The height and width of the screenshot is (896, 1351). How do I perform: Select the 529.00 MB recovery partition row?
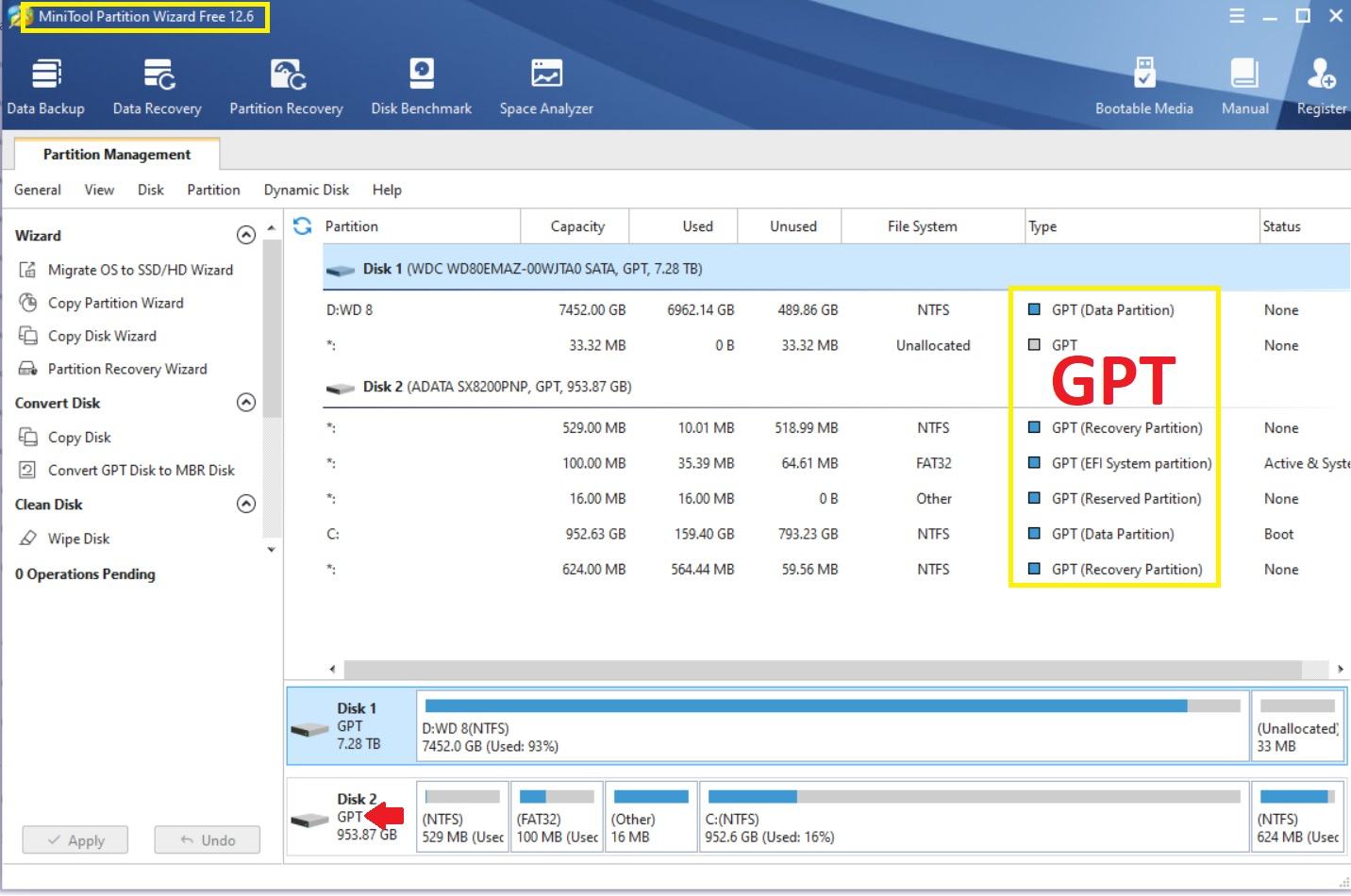836,428
